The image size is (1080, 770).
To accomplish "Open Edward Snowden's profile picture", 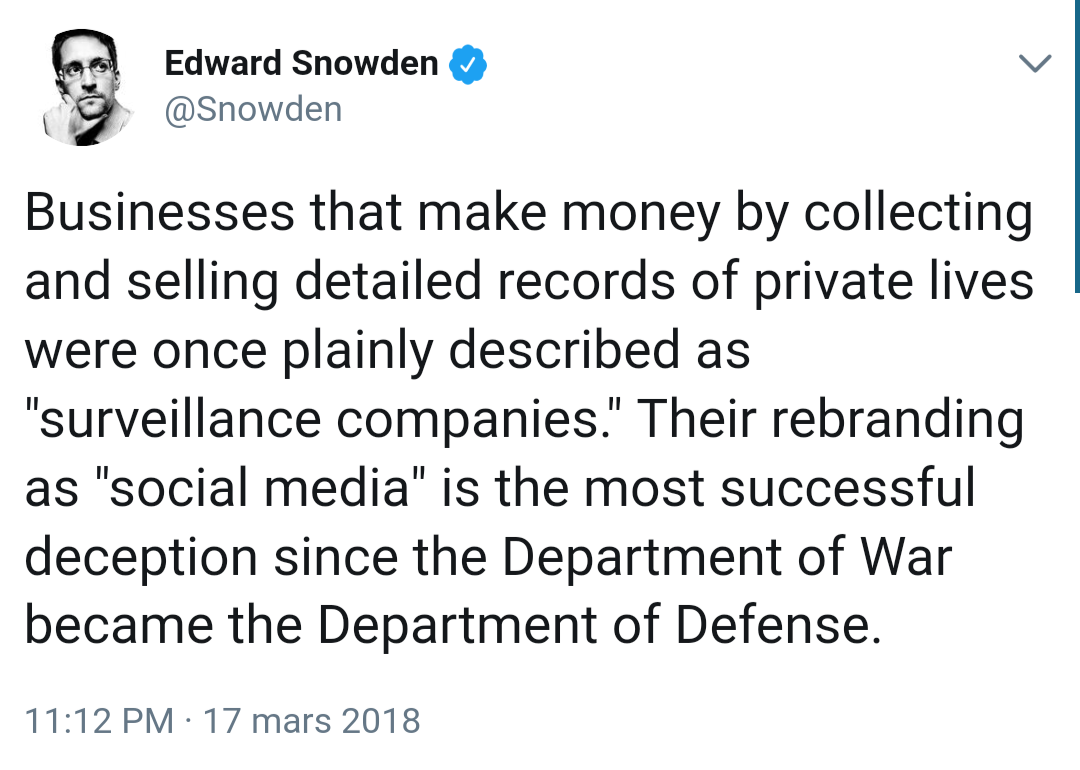I will (90, 85).
